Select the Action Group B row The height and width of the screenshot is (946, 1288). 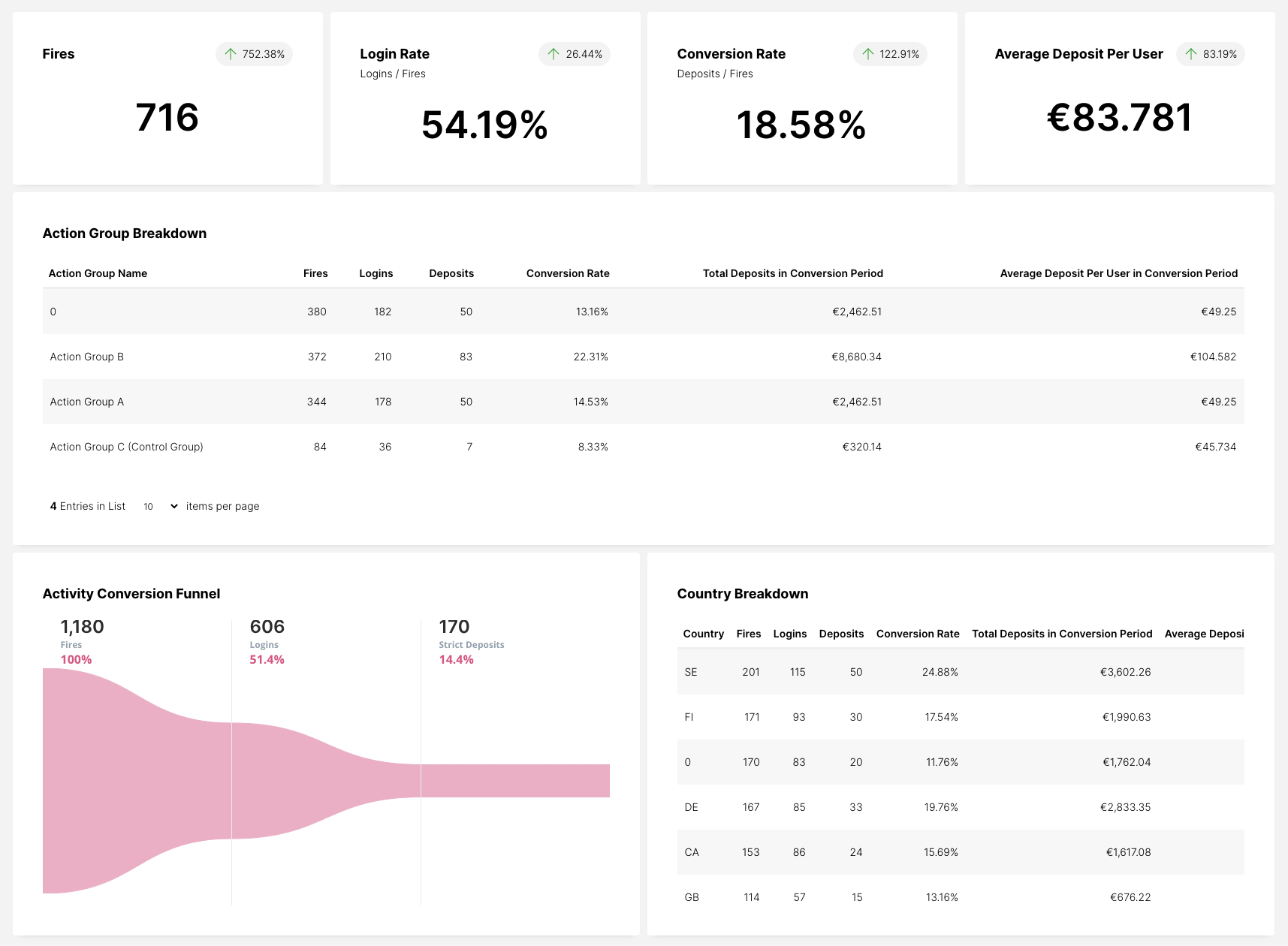(x=87, y=357)
